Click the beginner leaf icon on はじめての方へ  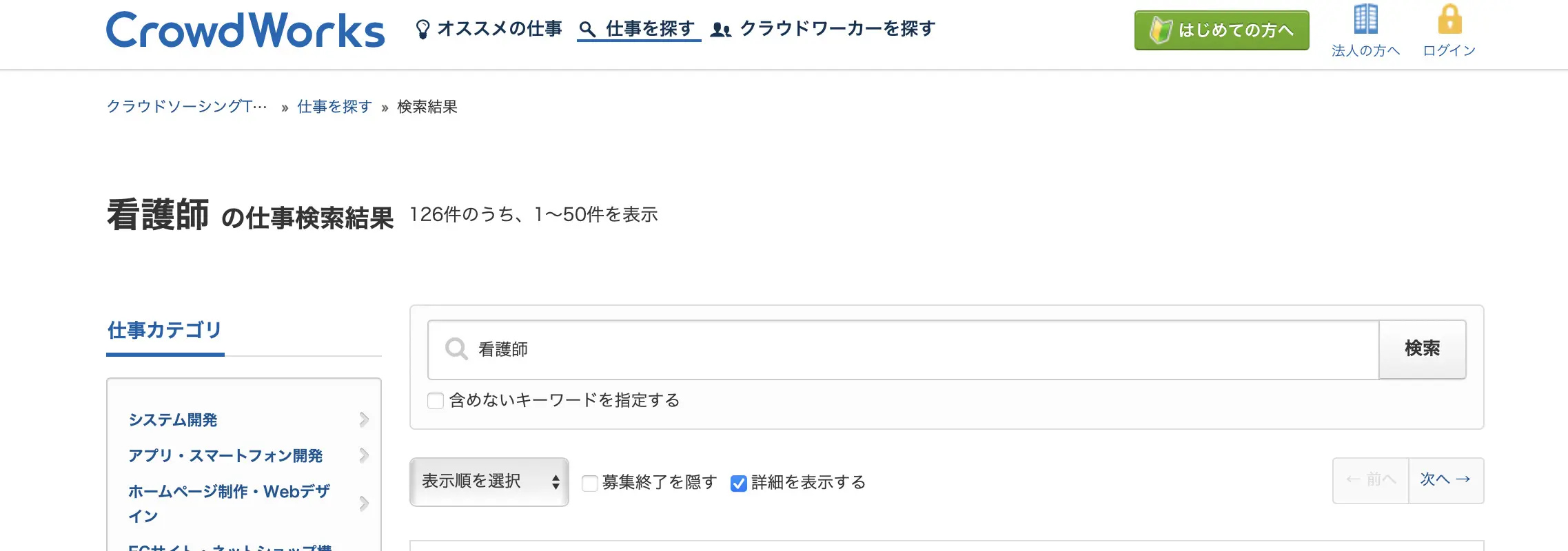tap(1161, 30)
